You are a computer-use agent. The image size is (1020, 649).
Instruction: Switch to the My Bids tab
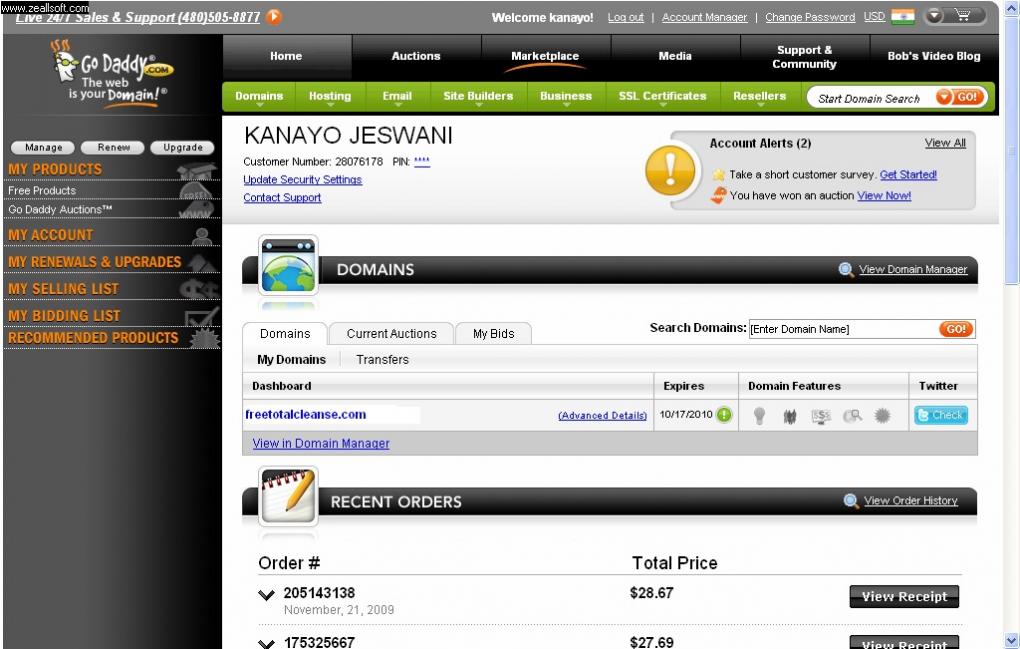click(x=494, y=334)
